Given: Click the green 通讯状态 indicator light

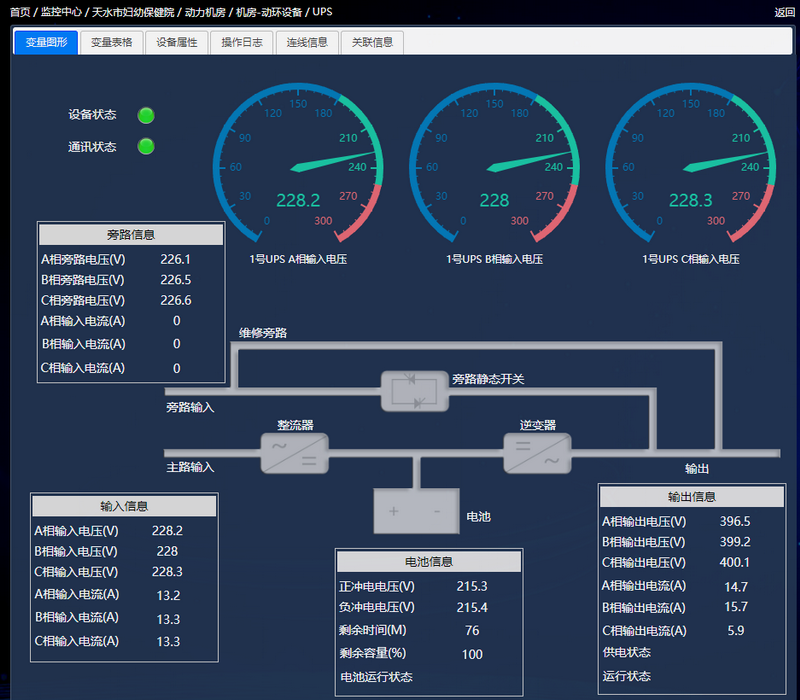Looking at the screenshot, I should coord(146,147).
